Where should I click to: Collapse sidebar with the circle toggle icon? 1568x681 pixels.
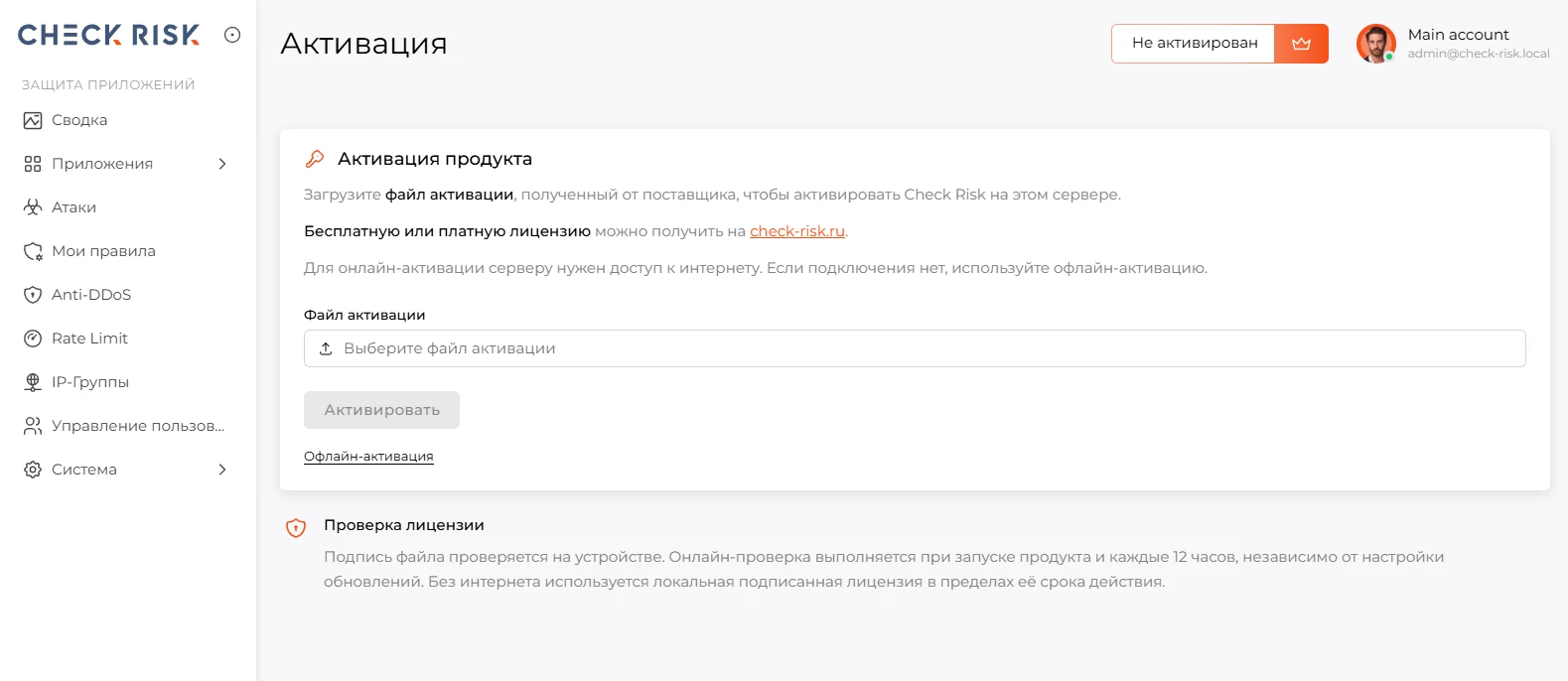(x=232, y=35)
